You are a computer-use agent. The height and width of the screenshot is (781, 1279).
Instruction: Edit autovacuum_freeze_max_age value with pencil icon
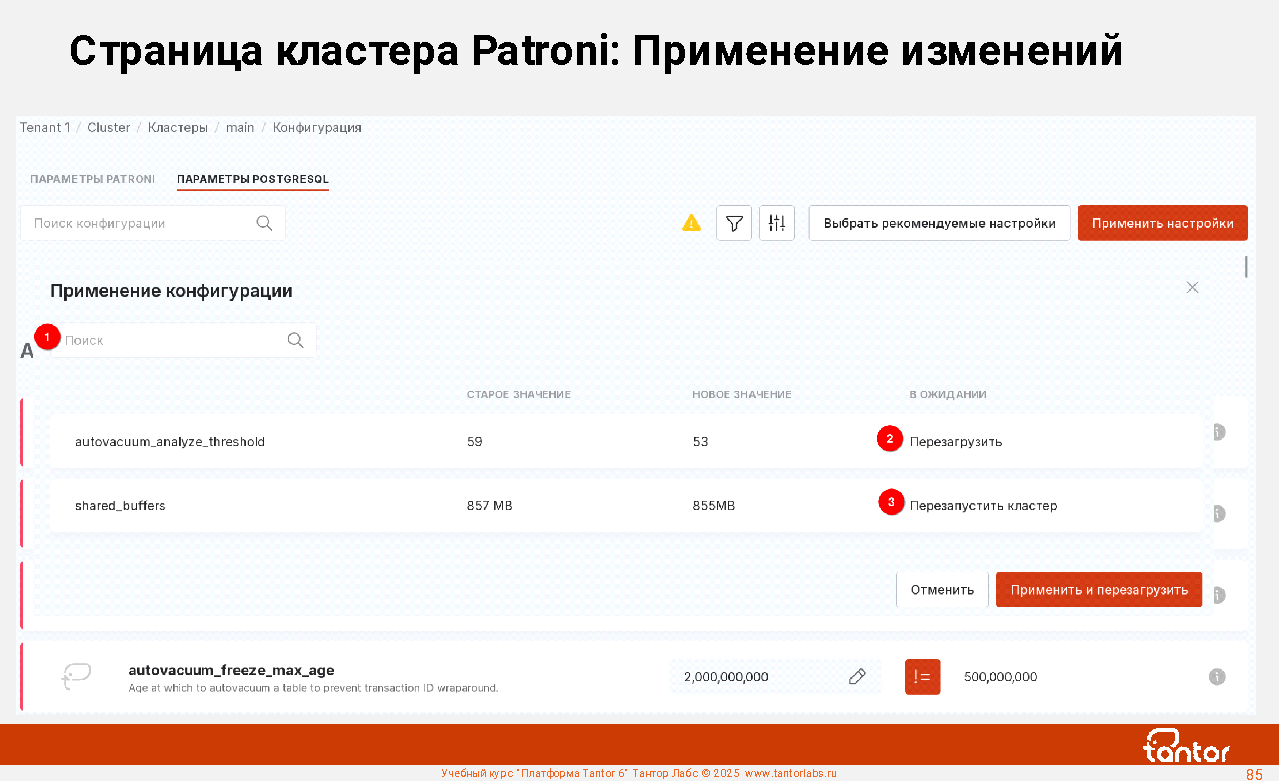(857, 677)
